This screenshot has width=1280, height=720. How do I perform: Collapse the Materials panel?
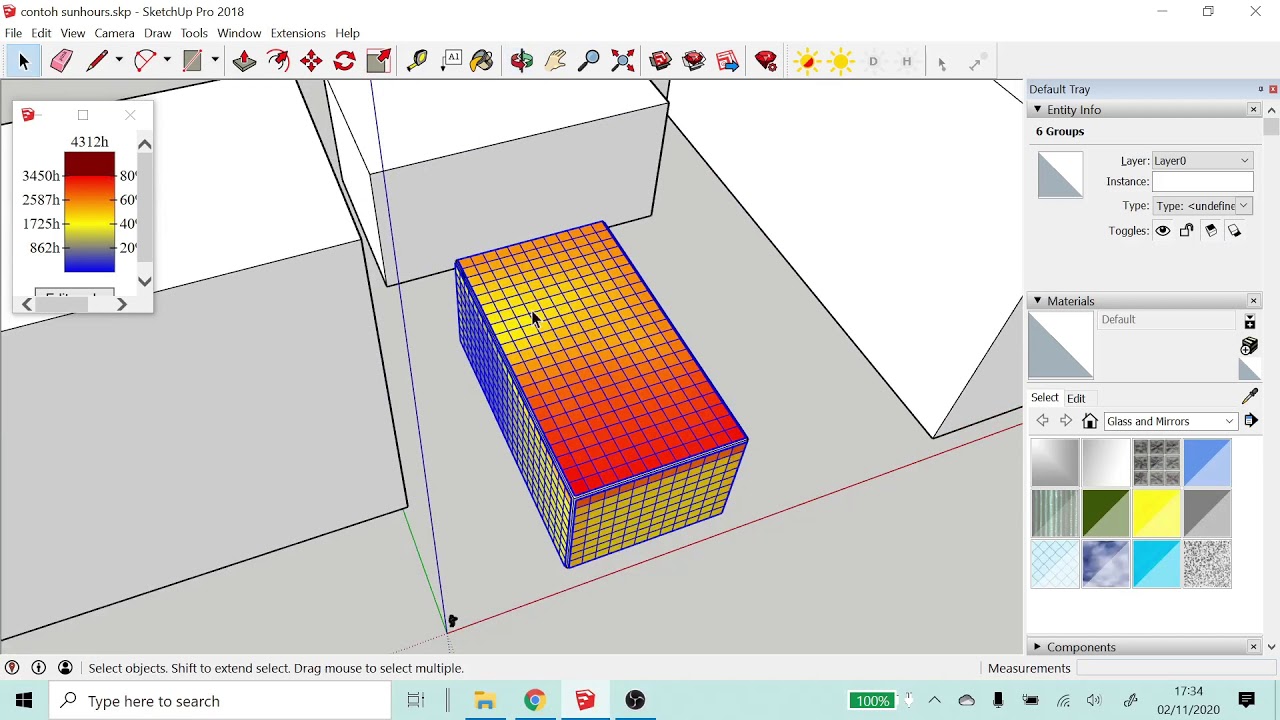click(1037, 301)
